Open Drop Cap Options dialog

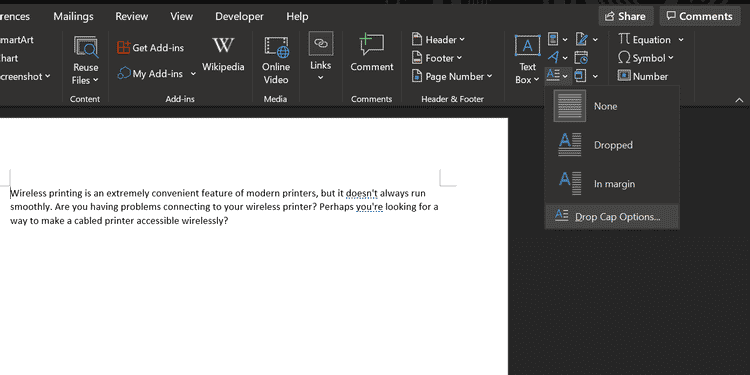(612, 217)
